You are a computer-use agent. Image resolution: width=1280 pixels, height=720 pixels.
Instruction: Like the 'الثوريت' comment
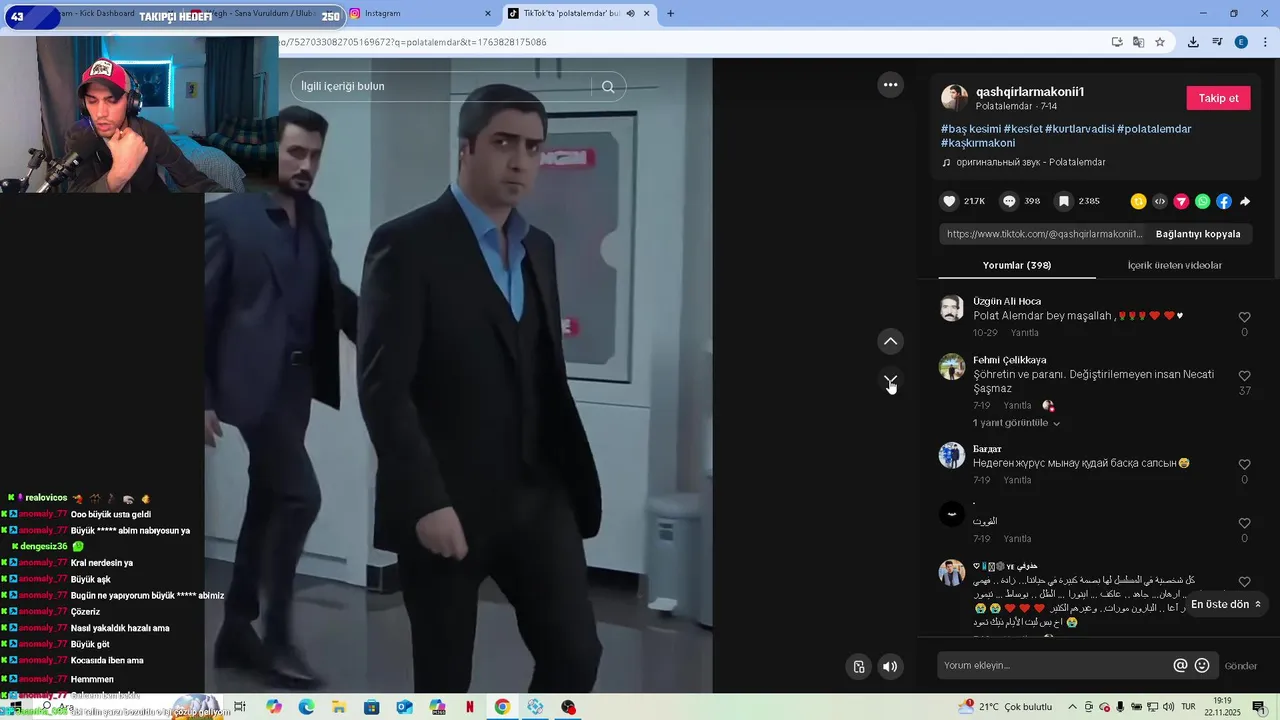click(x=1244, y=523)
